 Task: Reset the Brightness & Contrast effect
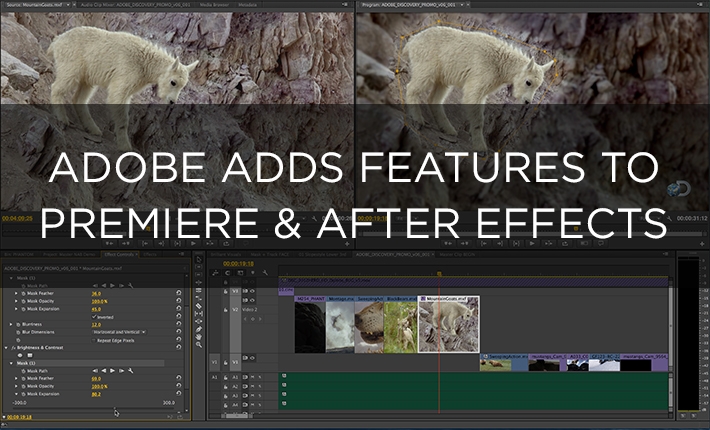[x=179, y=348]
